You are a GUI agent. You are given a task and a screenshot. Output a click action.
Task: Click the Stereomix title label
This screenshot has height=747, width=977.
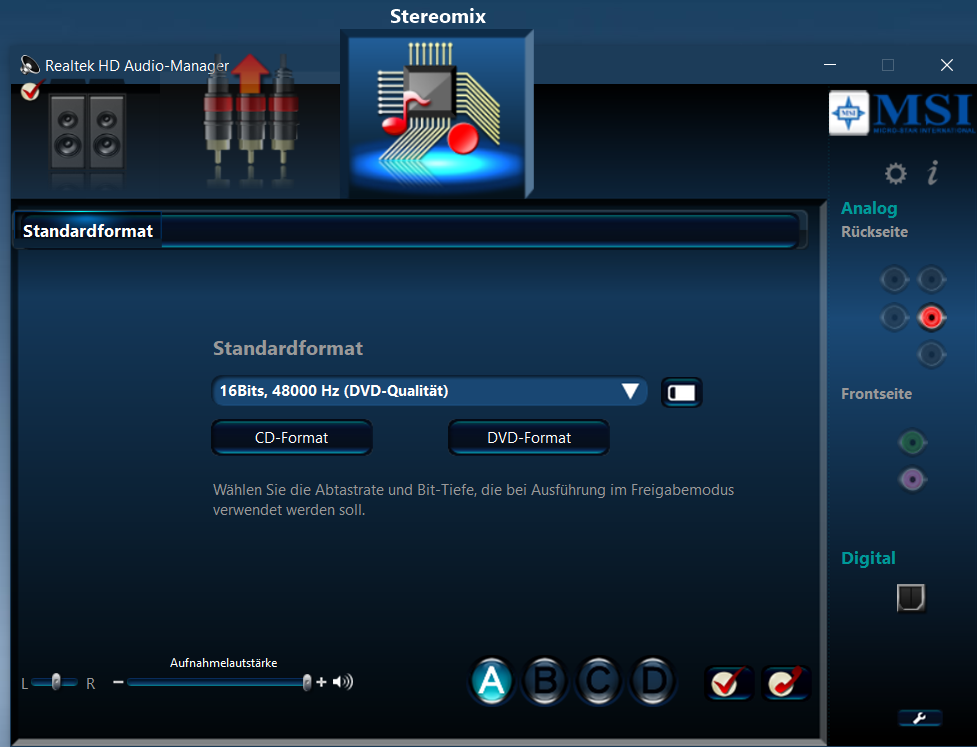tap(438, 16)
